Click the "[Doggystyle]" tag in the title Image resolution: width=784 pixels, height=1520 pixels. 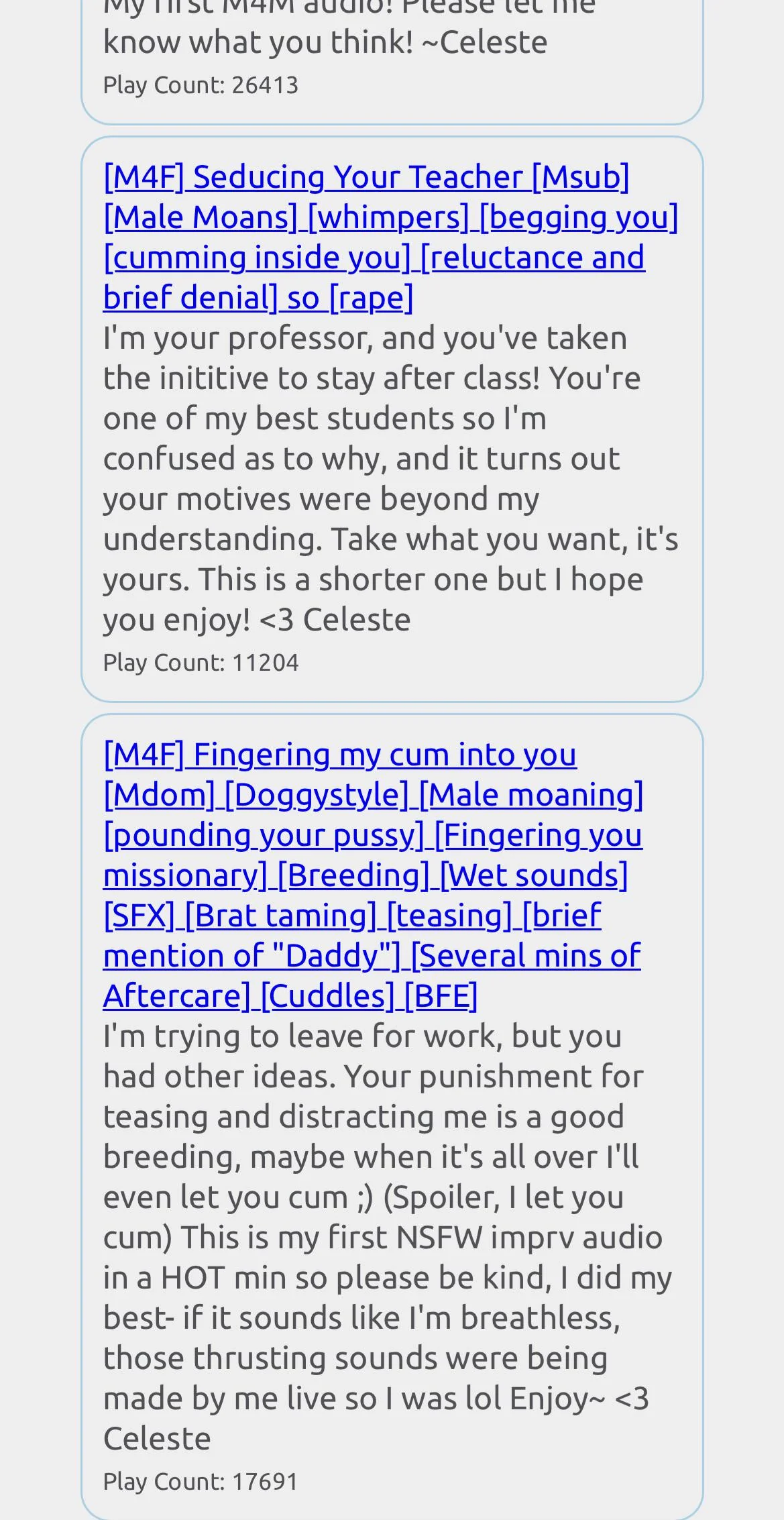coord(317,796)
